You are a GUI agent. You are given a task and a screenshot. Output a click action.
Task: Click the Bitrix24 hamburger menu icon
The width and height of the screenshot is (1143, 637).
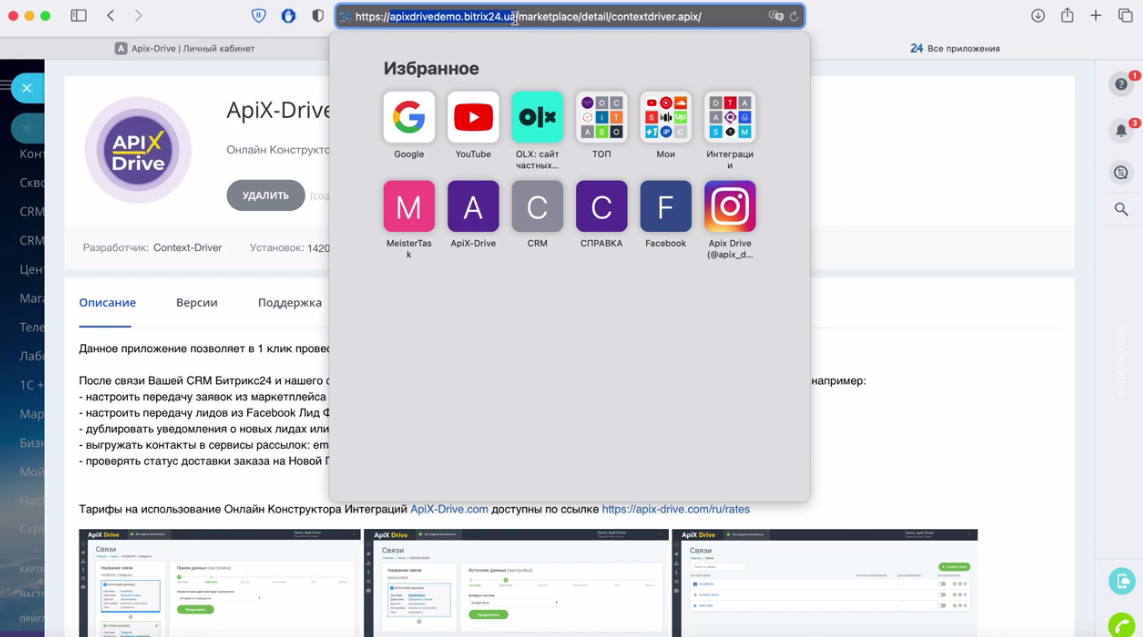(x=5, y=85)
